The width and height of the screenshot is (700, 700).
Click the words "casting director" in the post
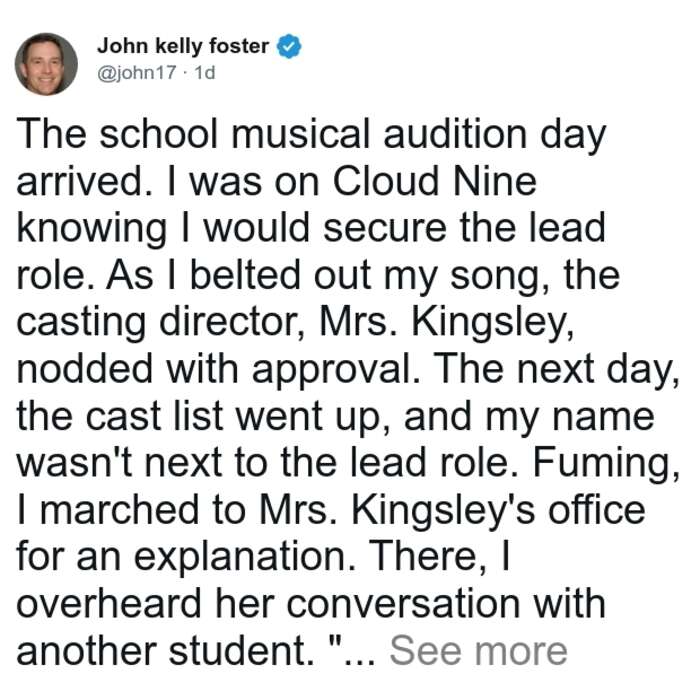(157, 323)
